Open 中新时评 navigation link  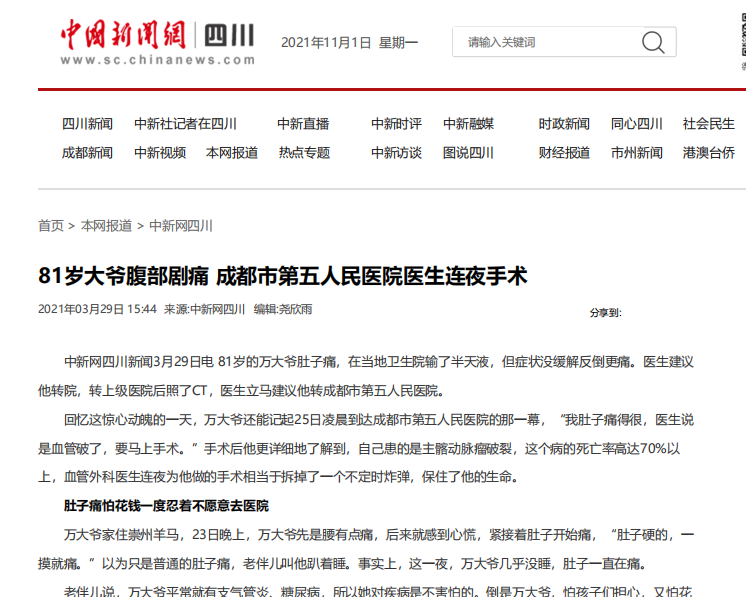(396, 124)
